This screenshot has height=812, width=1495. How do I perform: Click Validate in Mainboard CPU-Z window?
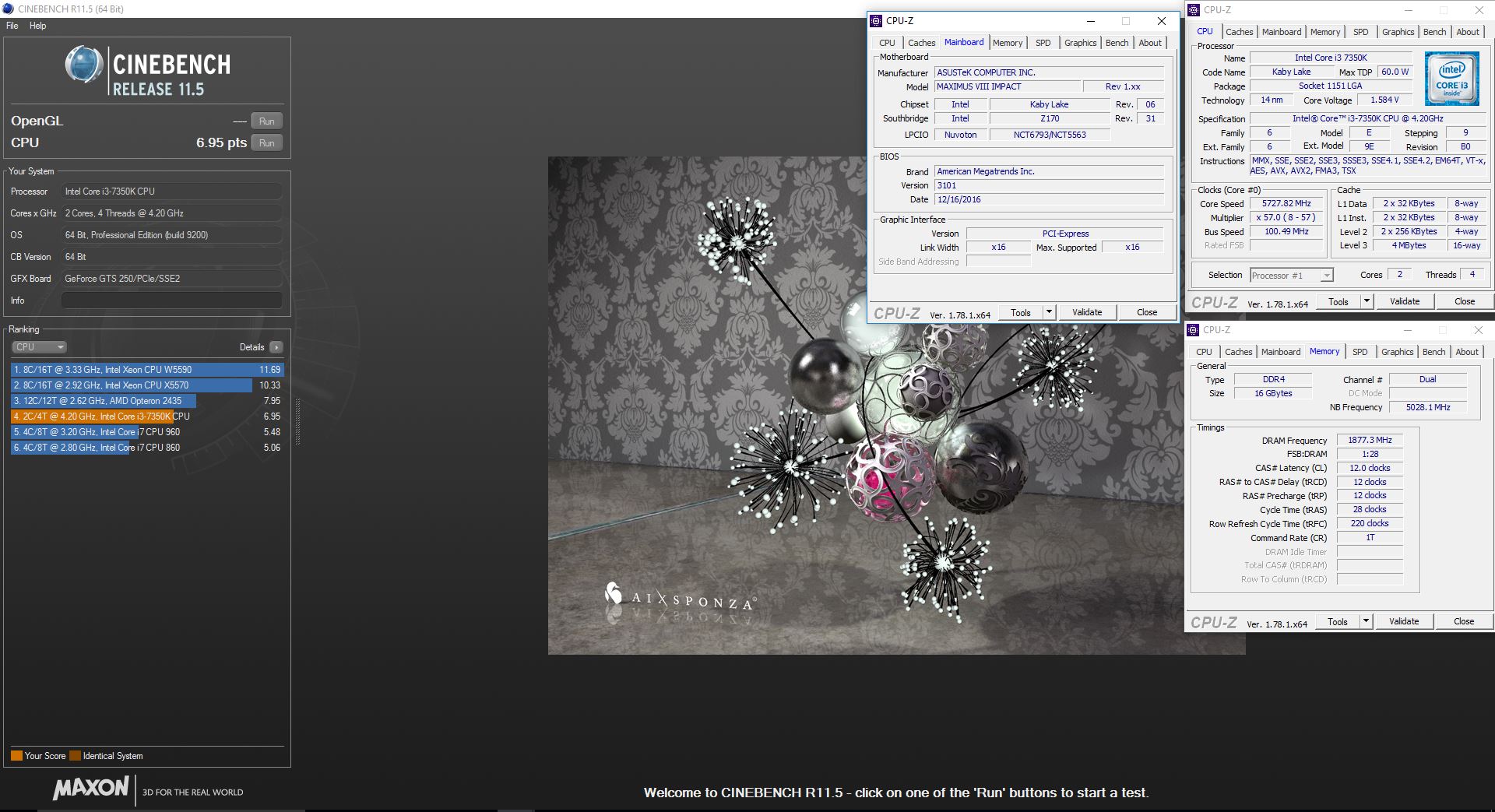coord(1087,313)
